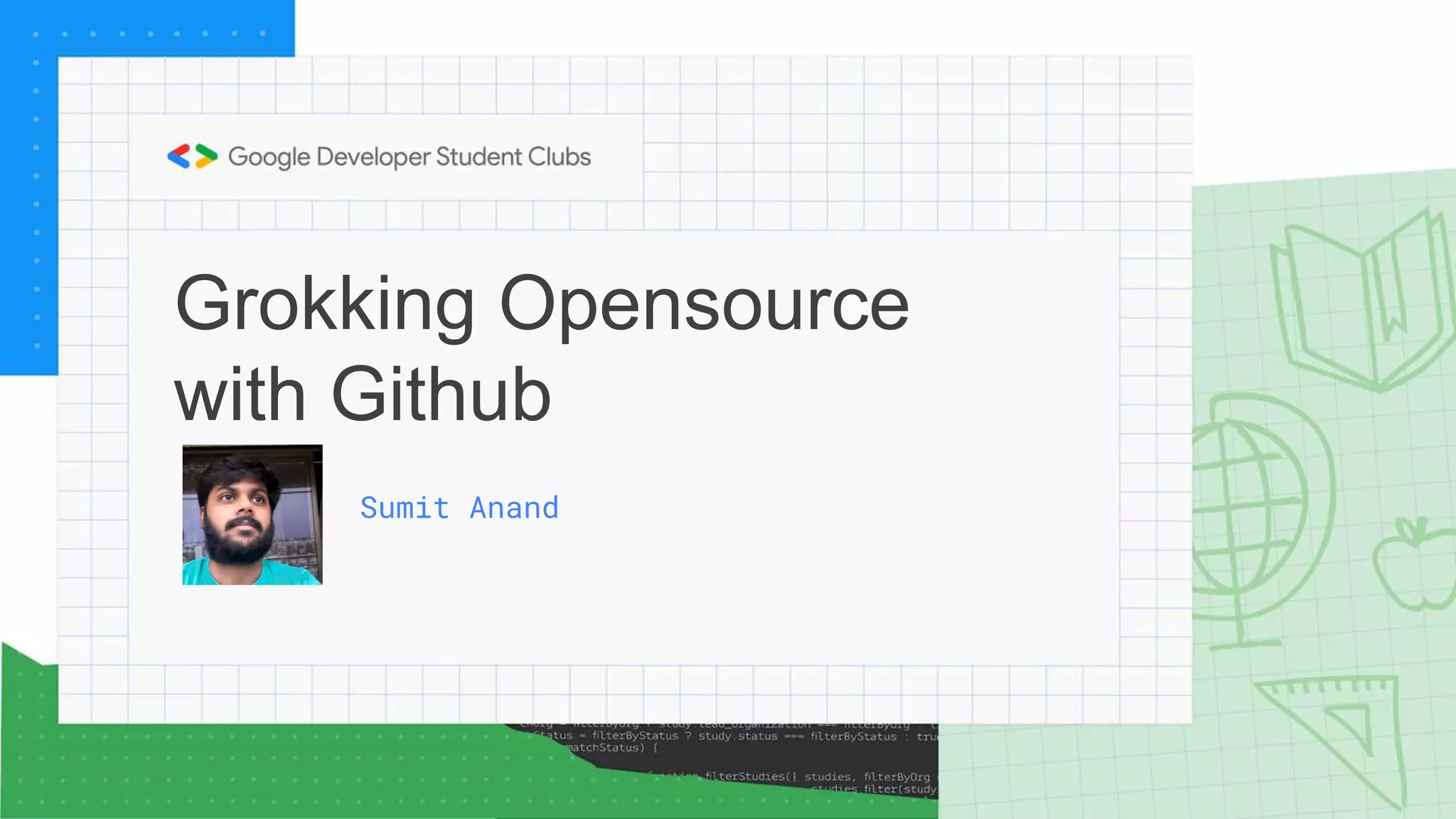Click the globe doodle illustration
The height and width of the screenshot is (819, 1456).
coord(1262,520)
